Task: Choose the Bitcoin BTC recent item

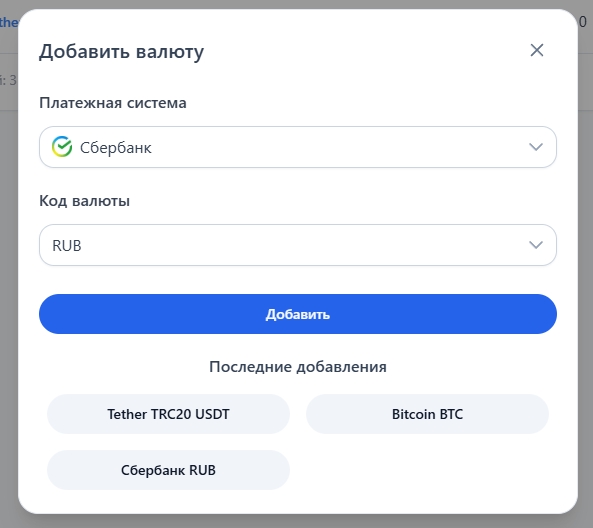Action: click(427, 414)
